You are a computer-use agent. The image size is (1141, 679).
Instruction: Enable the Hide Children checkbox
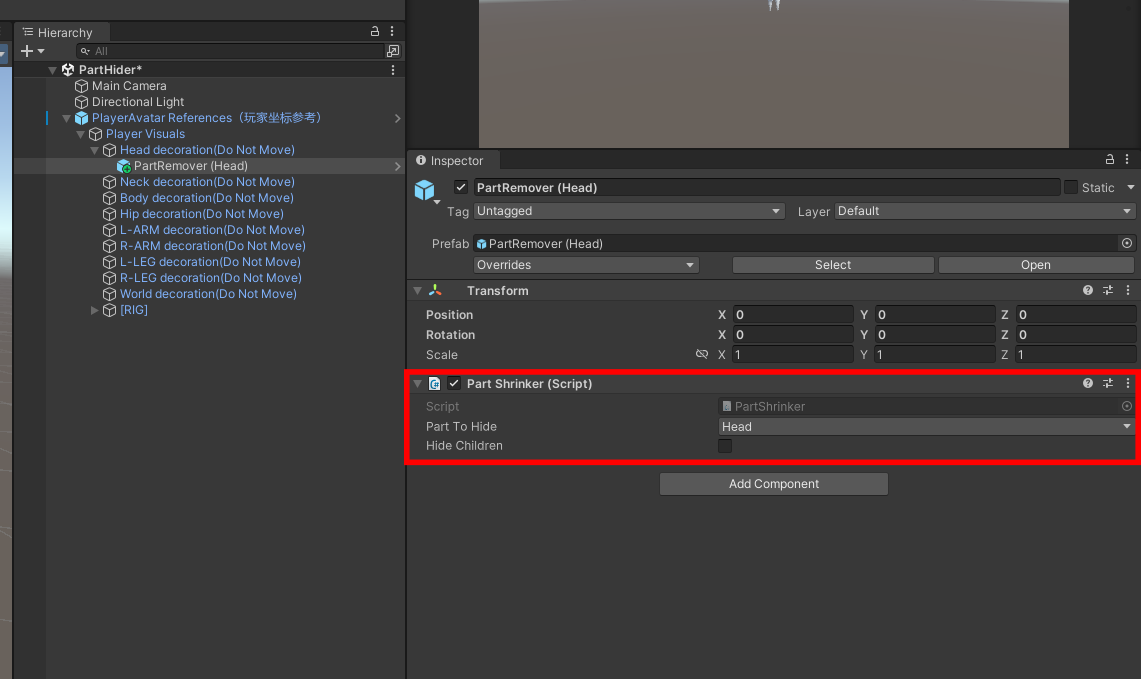[x=724, y=445]
